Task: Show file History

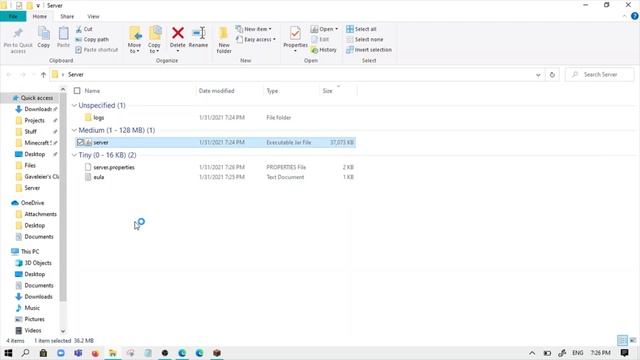Action: click(x=324, y=49)
